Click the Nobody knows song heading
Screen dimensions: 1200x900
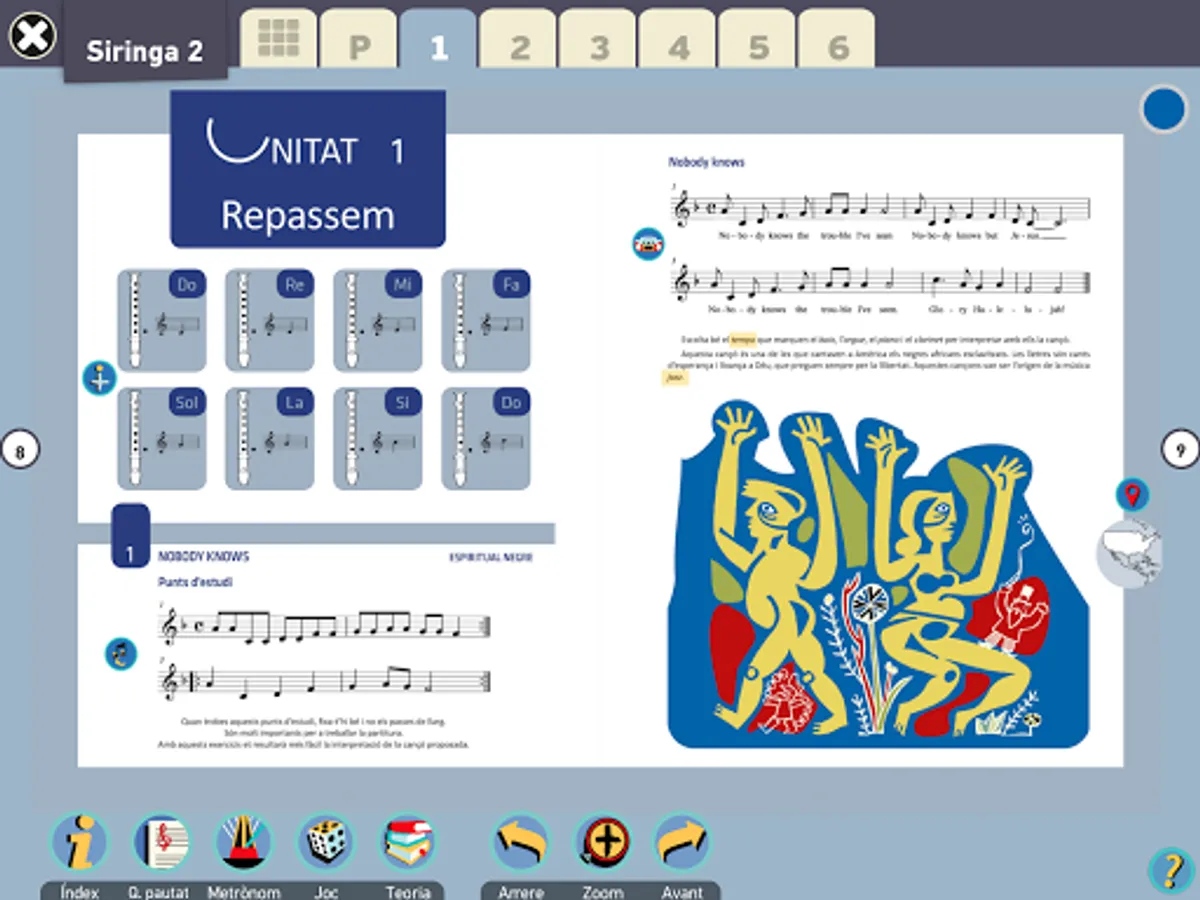pyautogui.click(x=706, y=162)
